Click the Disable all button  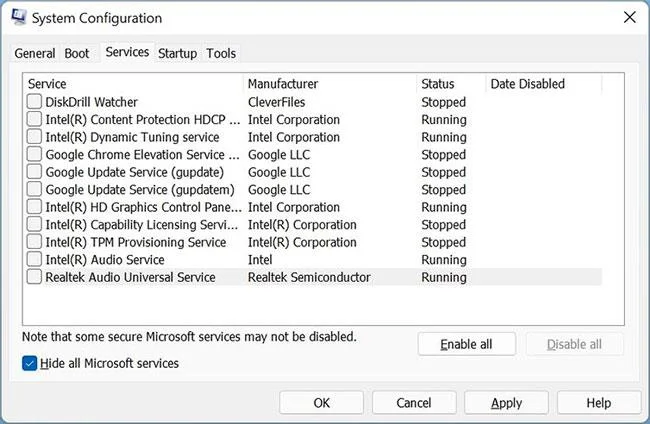[x=575, y=344]
